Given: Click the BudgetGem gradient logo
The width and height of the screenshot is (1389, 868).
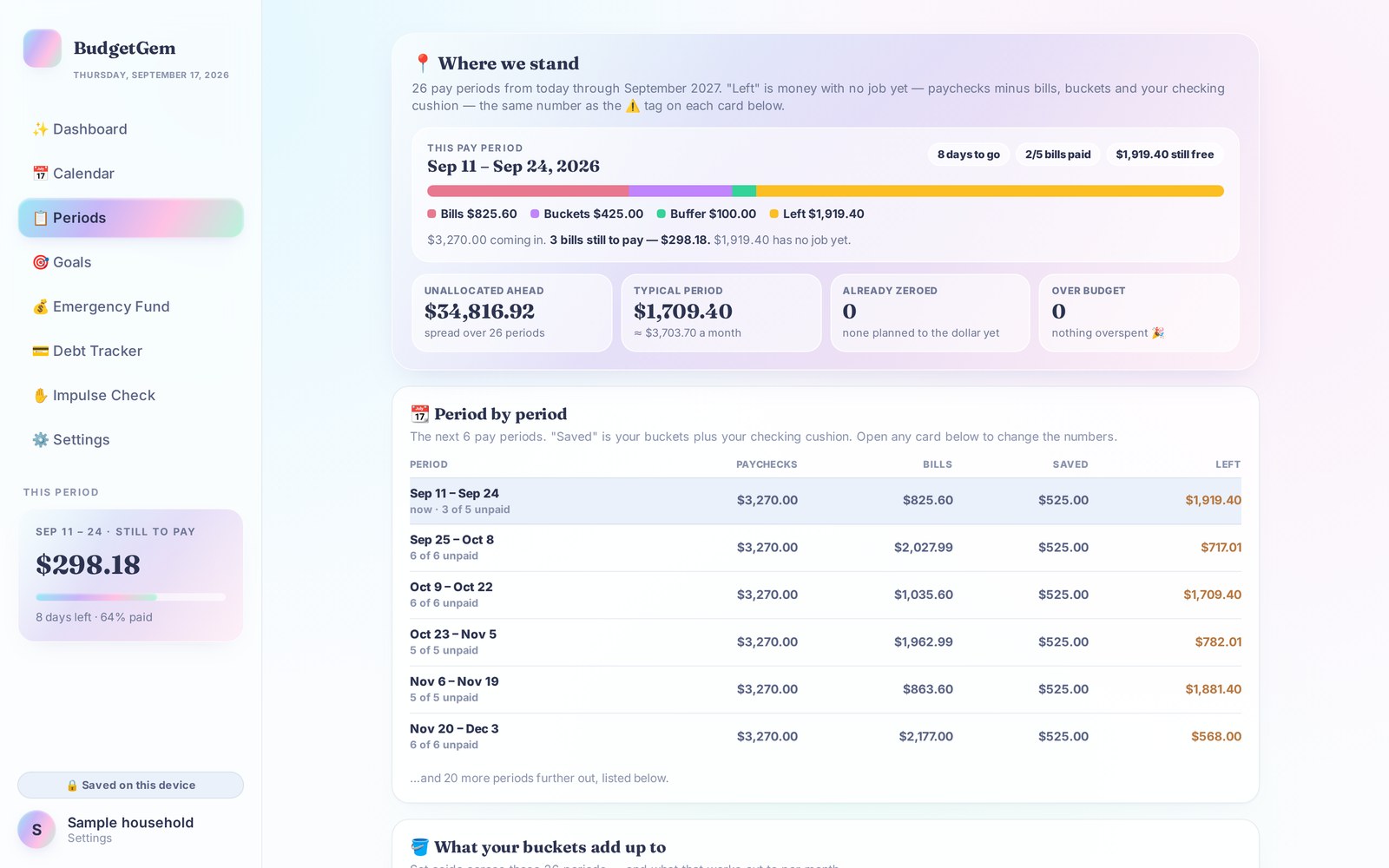Looking at the screenshot, I should click(42, 49).
